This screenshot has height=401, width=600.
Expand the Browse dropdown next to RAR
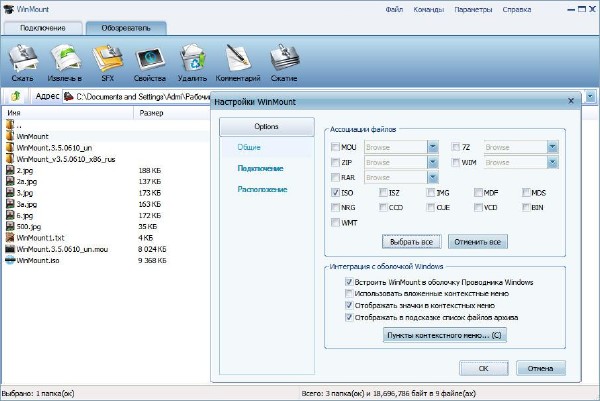(x=433, y=177)
